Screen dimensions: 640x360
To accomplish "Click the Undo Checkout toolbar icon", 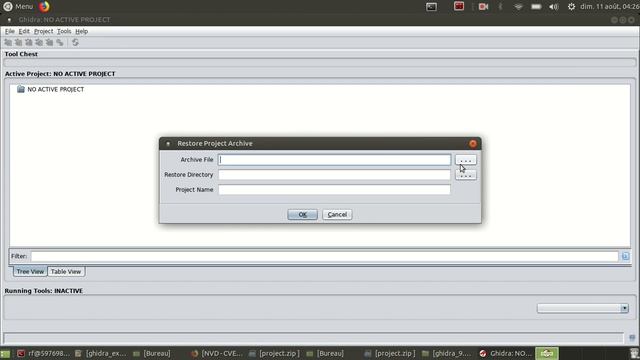I will coord(49,42).
